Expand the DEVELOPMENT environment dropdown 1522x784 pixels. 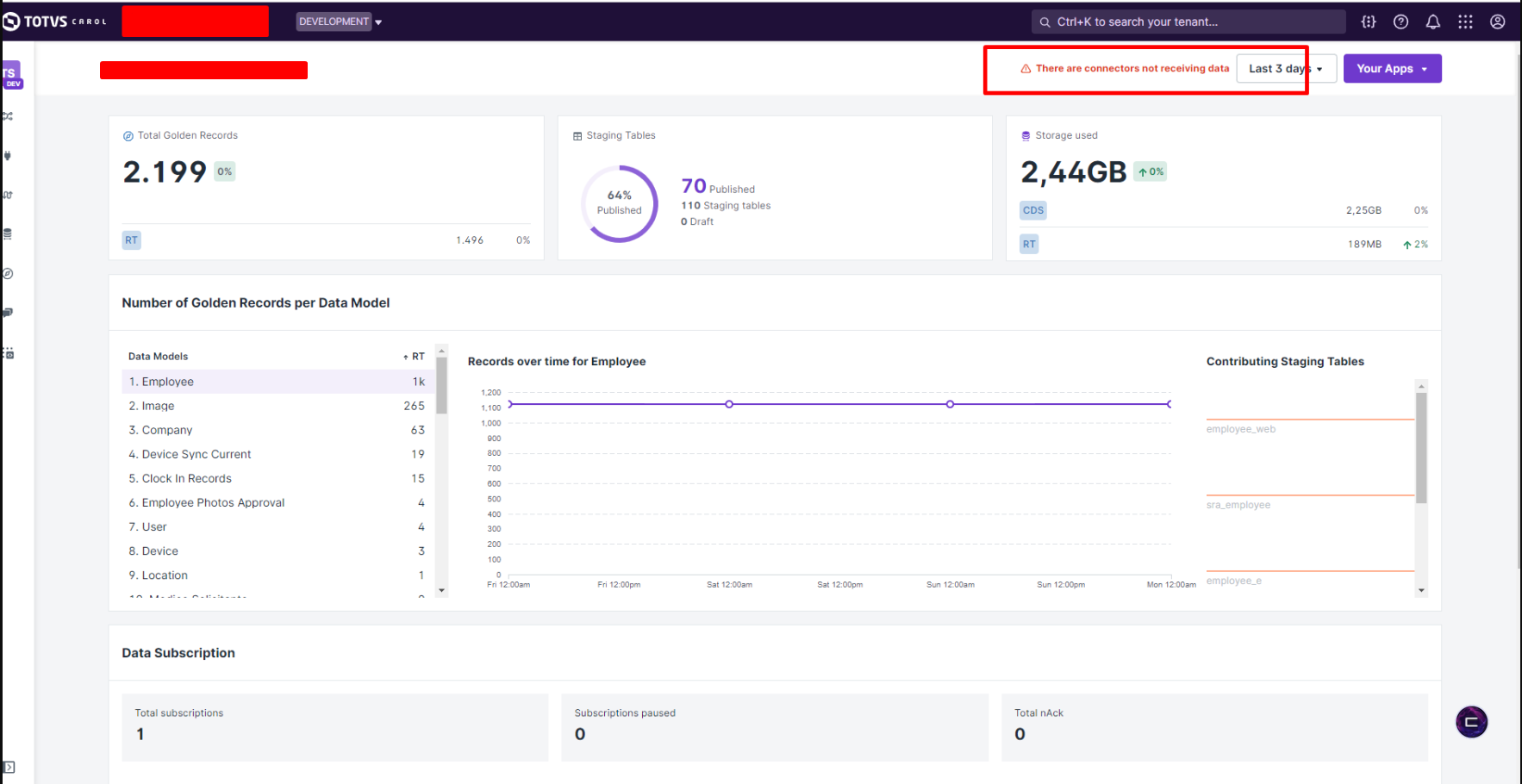[x=339, y=22]
